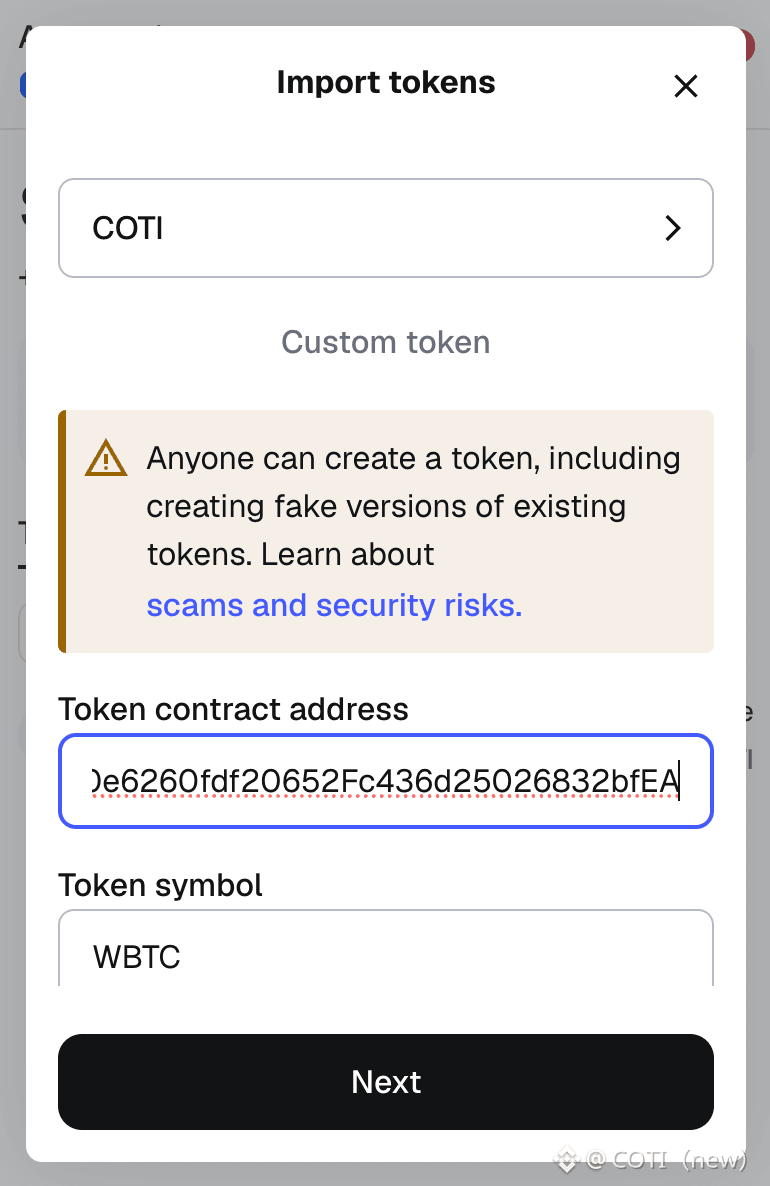770x1186 pixels.
Task: Click the blue badge behind the dialog's left edge
Action: coord(22,85)
